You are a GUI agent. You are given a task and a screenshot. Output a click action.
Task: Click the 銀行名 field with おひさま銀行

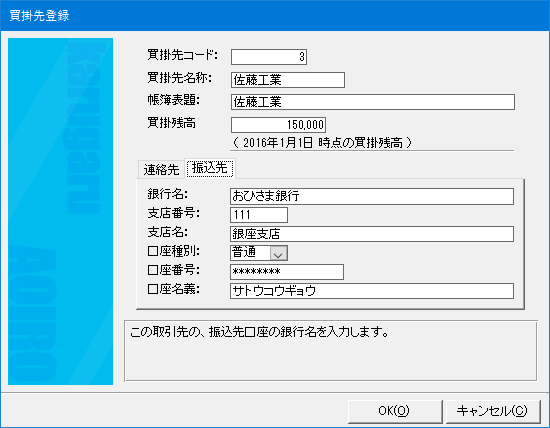point(372,196)
